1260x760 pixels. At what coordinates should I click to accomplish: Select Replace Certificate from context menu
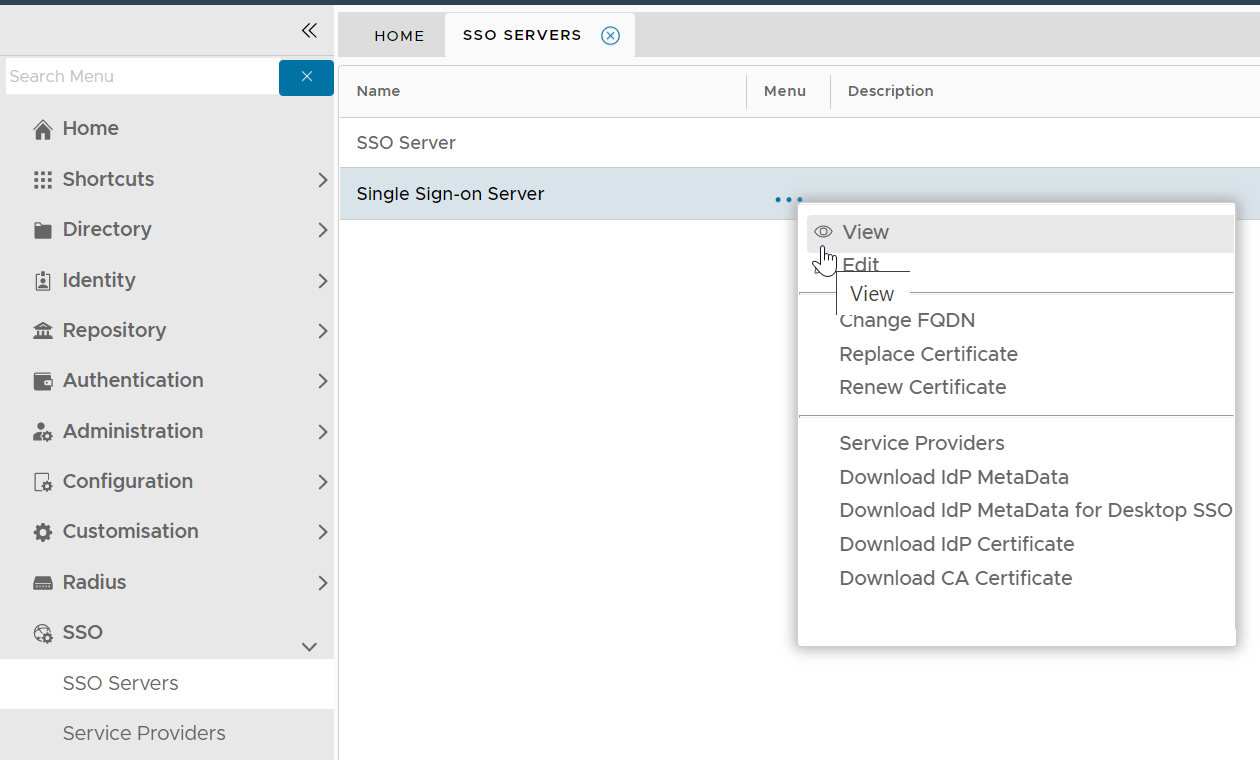(x=928, y=354)
